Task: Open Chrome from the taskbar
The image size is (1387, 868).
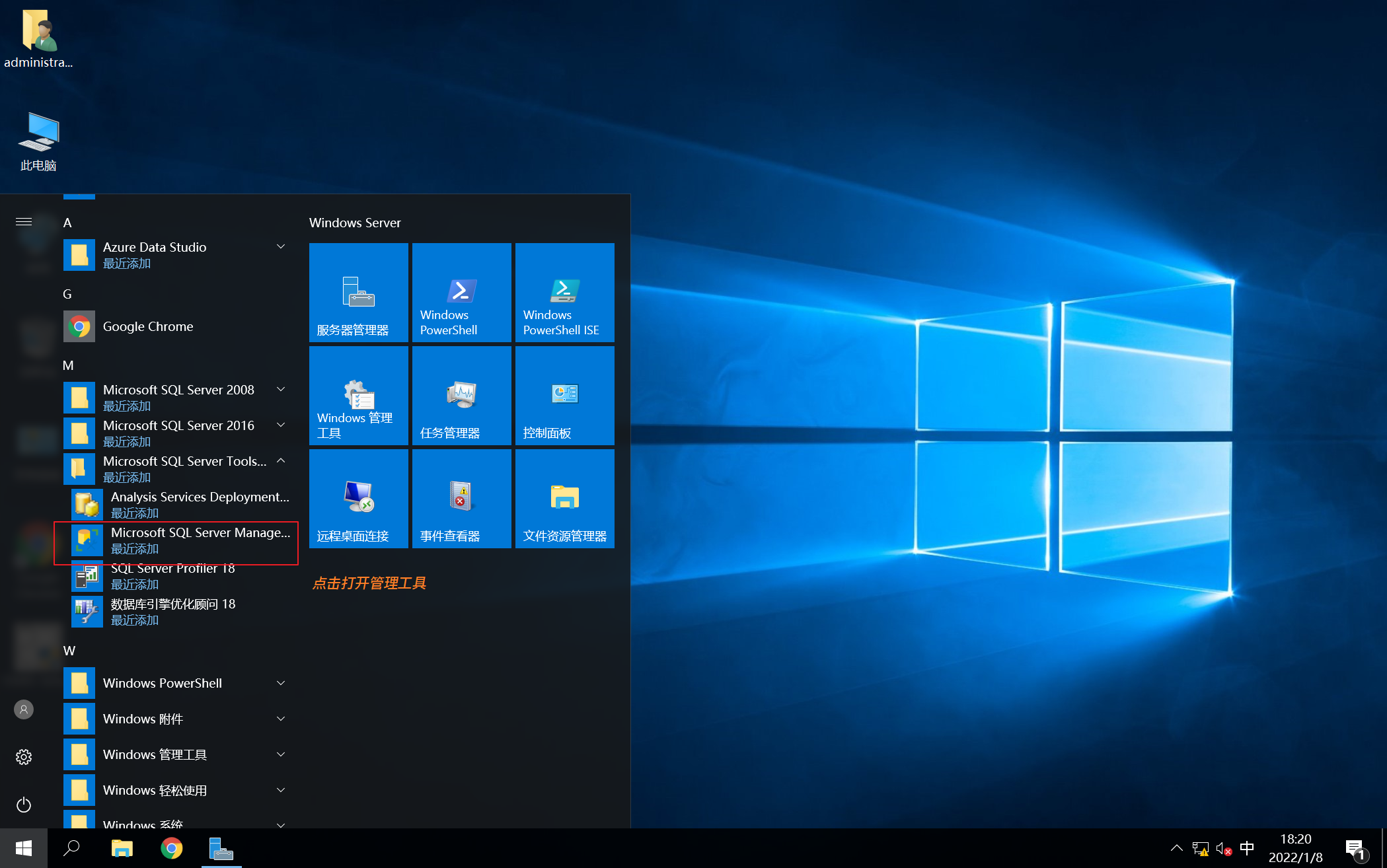Action: pyautogui.click(x=172, y=848)
